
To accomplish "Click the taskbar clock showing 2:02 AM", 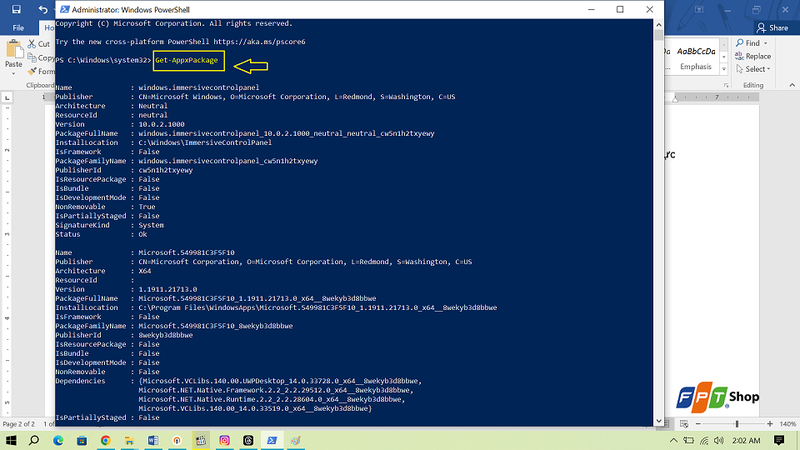I will pyautogui.click(x=746, y=440).
